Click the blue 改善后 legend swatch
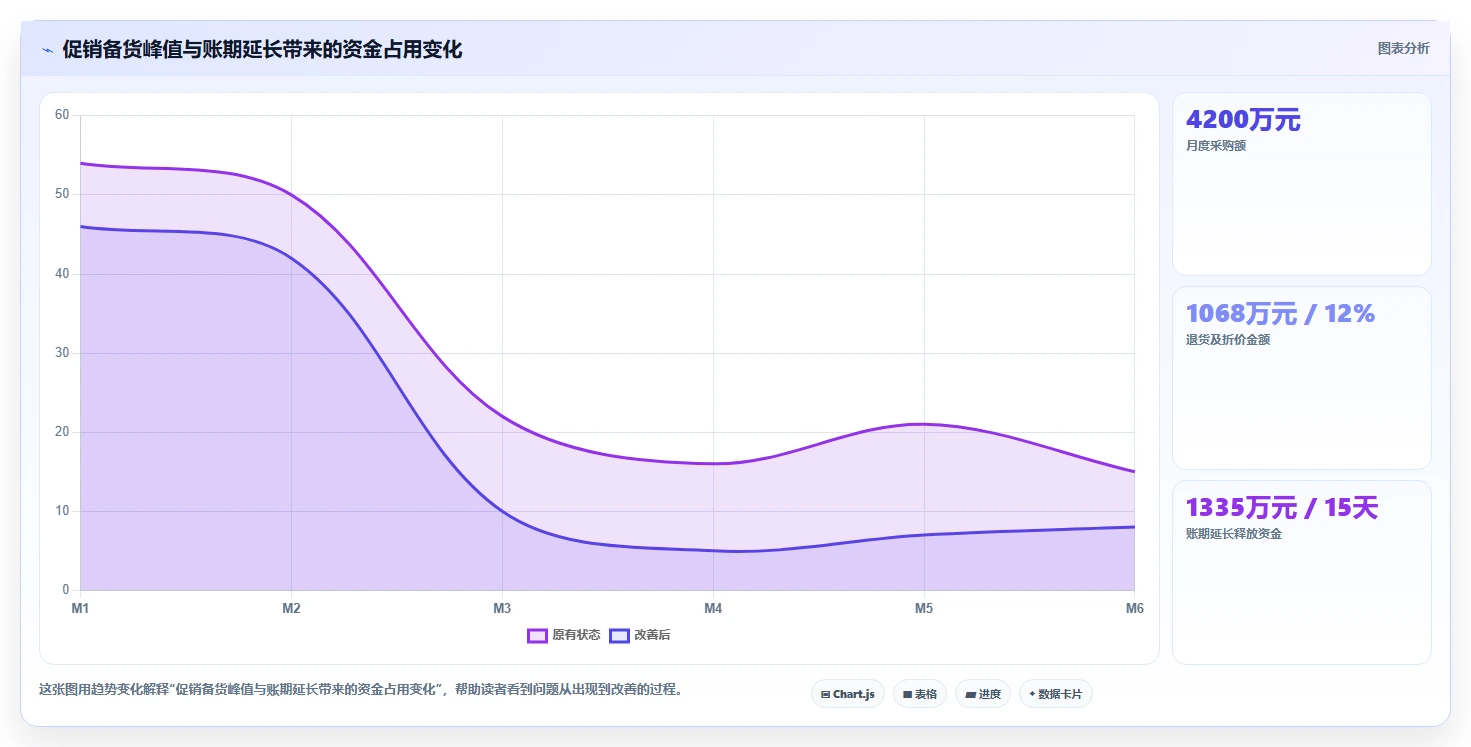This screenshot has height=747, width=1471. tap(619, 635)
